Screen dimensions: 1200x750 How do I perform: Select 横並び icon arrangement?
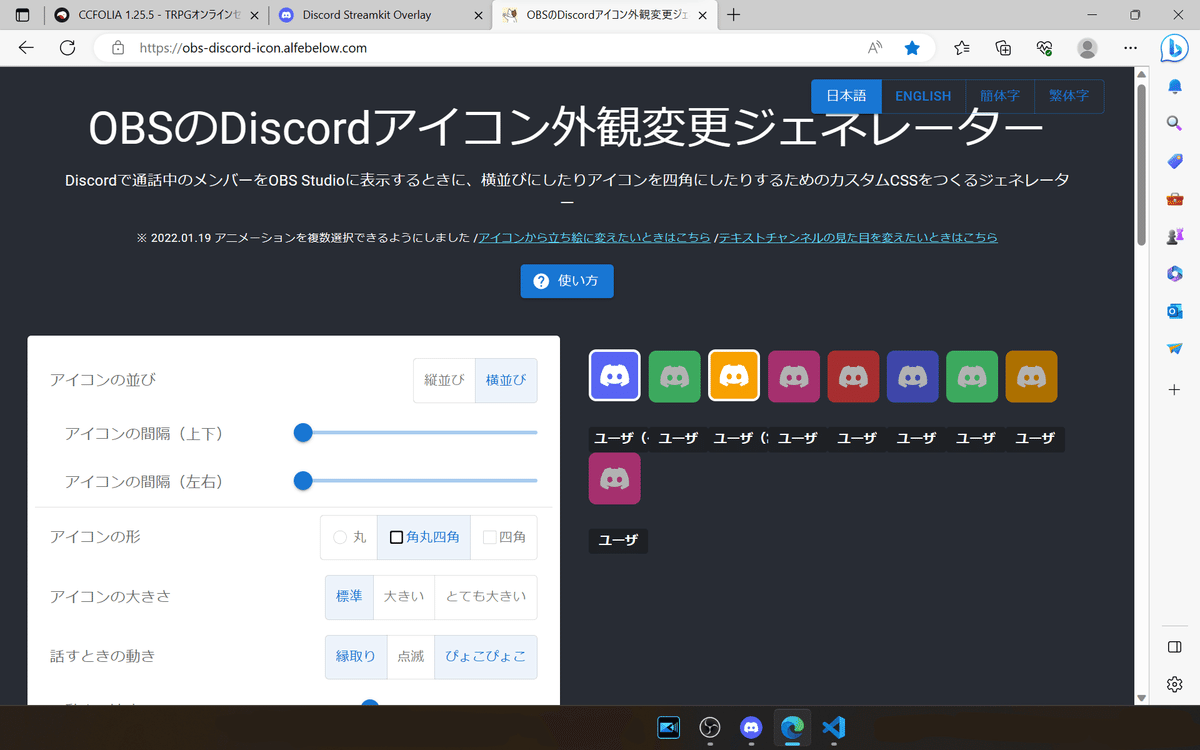[506, 380]
